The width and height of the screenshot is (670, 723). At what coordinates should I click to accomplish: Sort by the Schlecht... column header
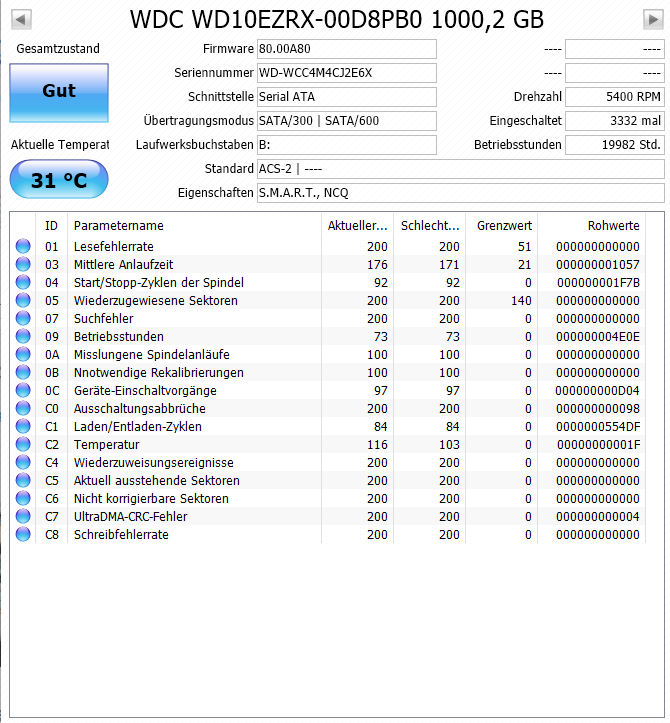pyautogui.click(x=430, y=225)
